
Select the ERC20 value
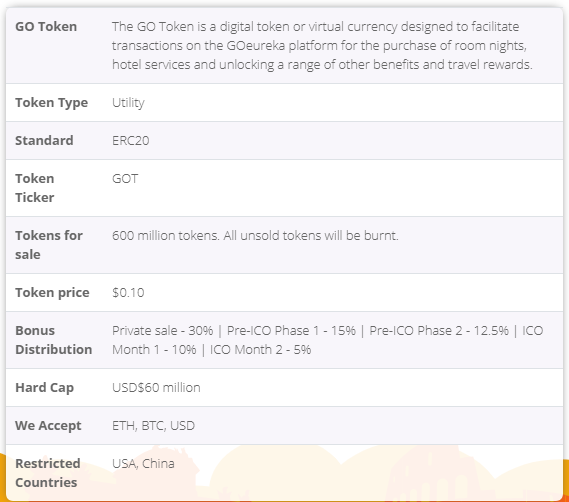click(131, 140)
